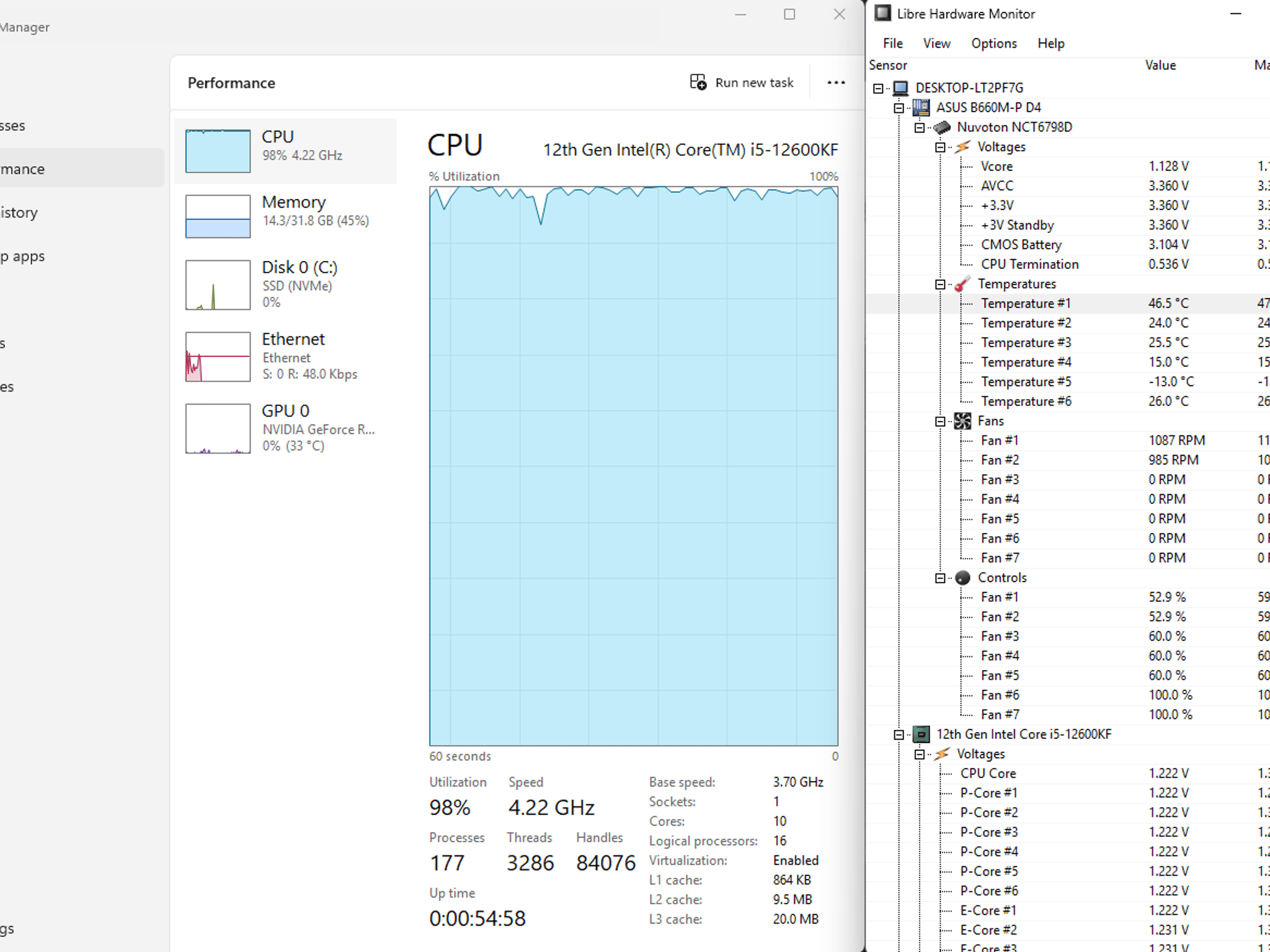1270x952 pixels.
Task: Click the 4.22 GHz speed value
Action: tap(551, 808)
